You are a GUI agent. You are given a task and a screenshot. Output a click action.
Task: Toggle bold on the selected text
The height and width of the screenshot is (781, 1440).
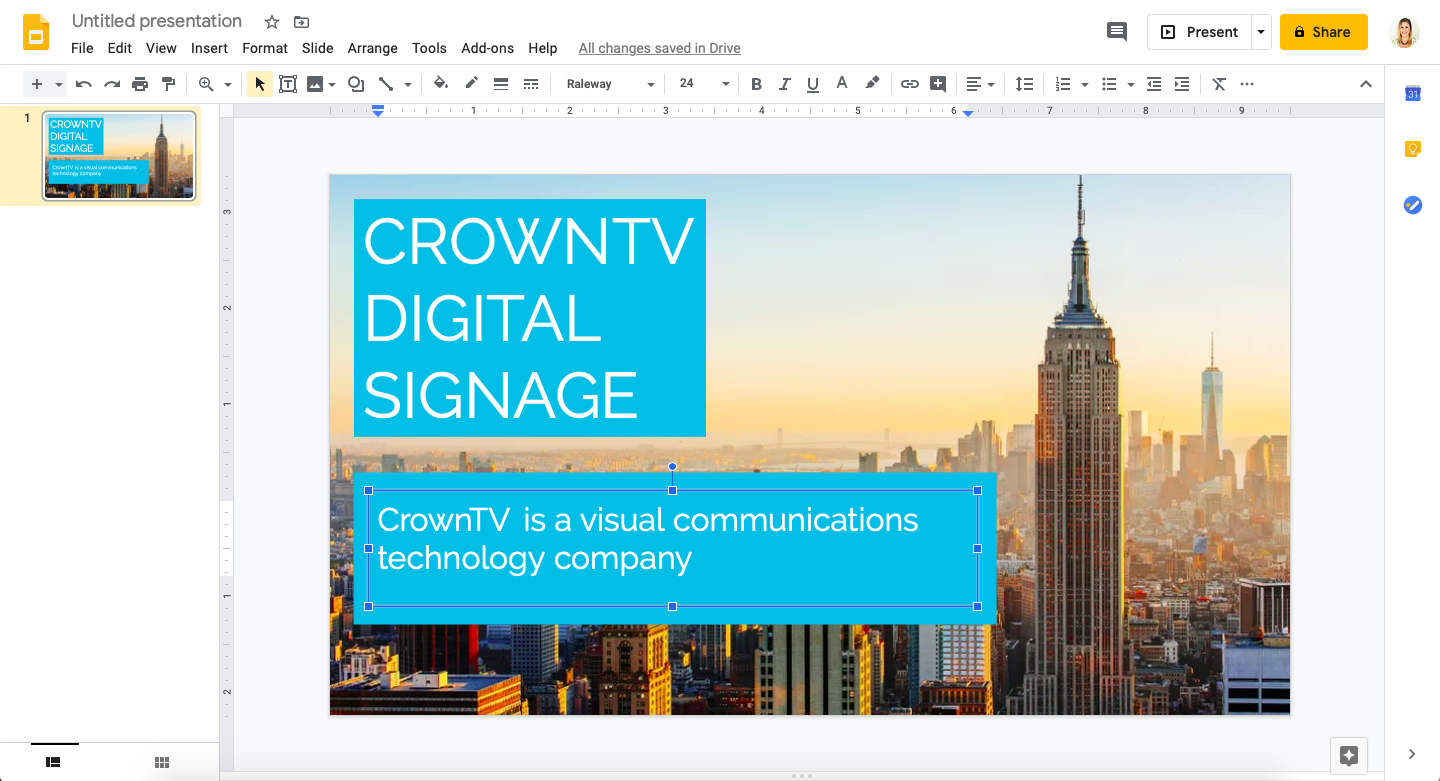(756, 84)
